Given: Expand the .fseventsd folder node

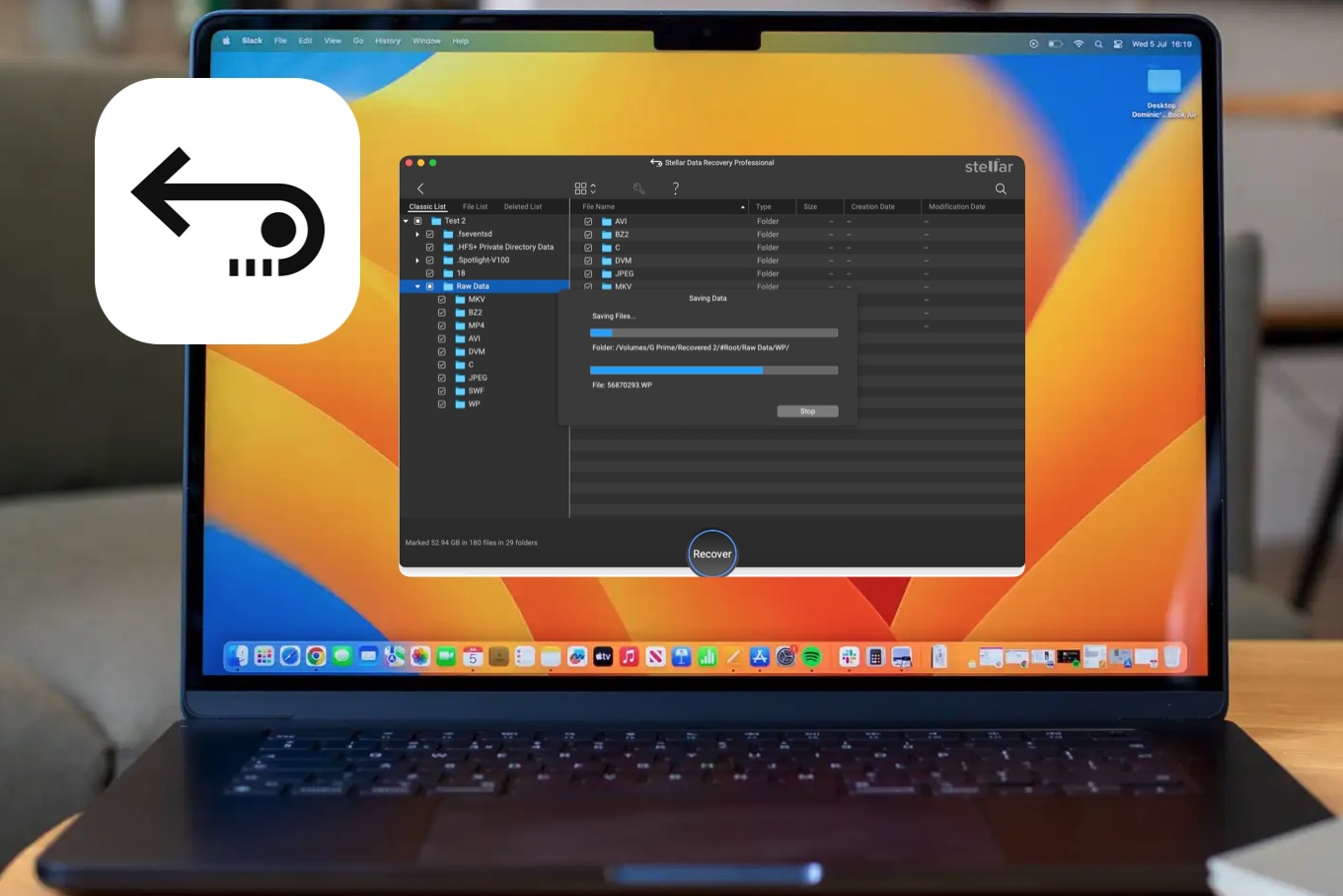Looking at the screenshot, I should click(417, 235).
